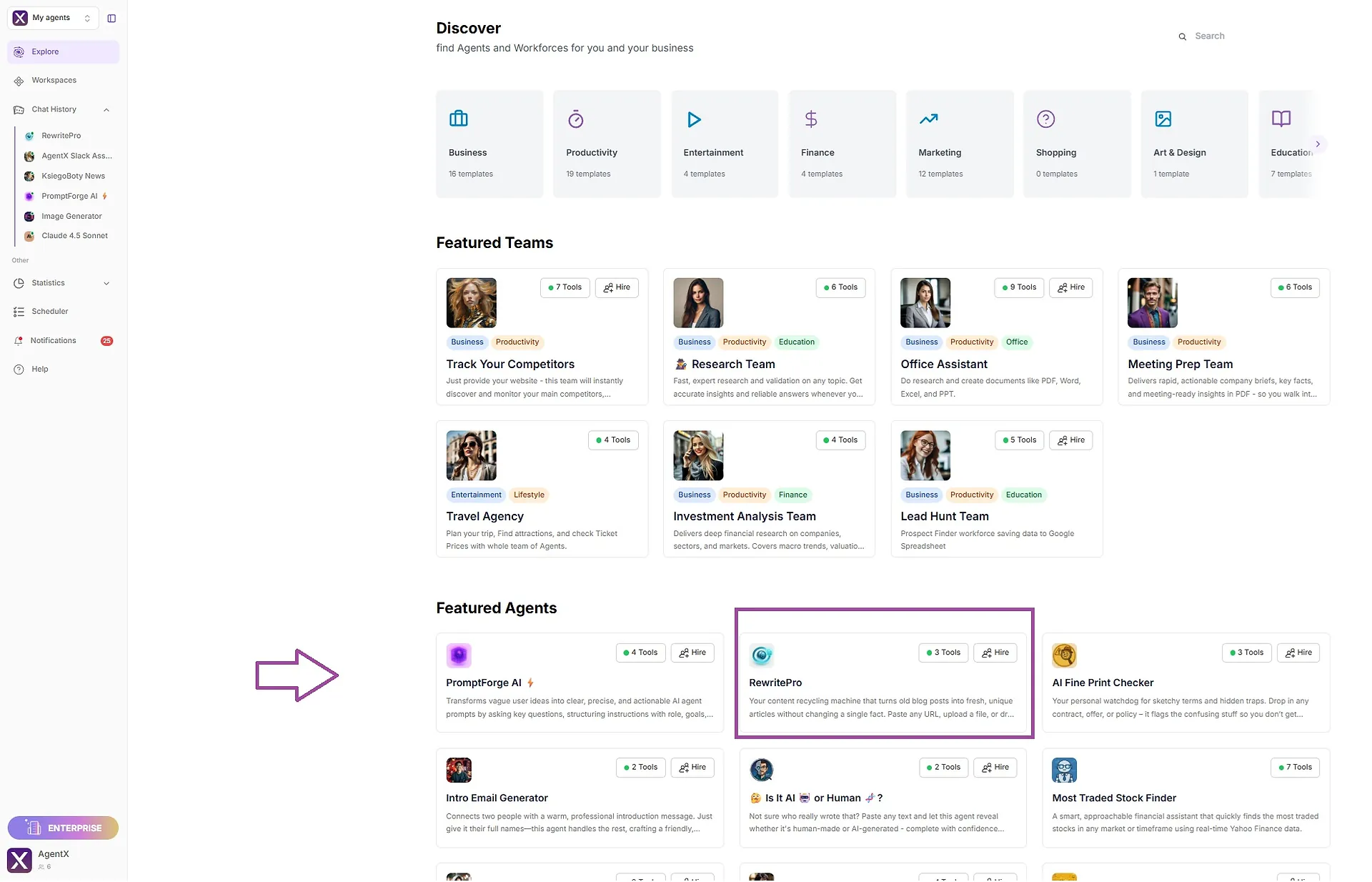Collapse the Chat History section
This screenshot has width=1372, height=882.
106,110
